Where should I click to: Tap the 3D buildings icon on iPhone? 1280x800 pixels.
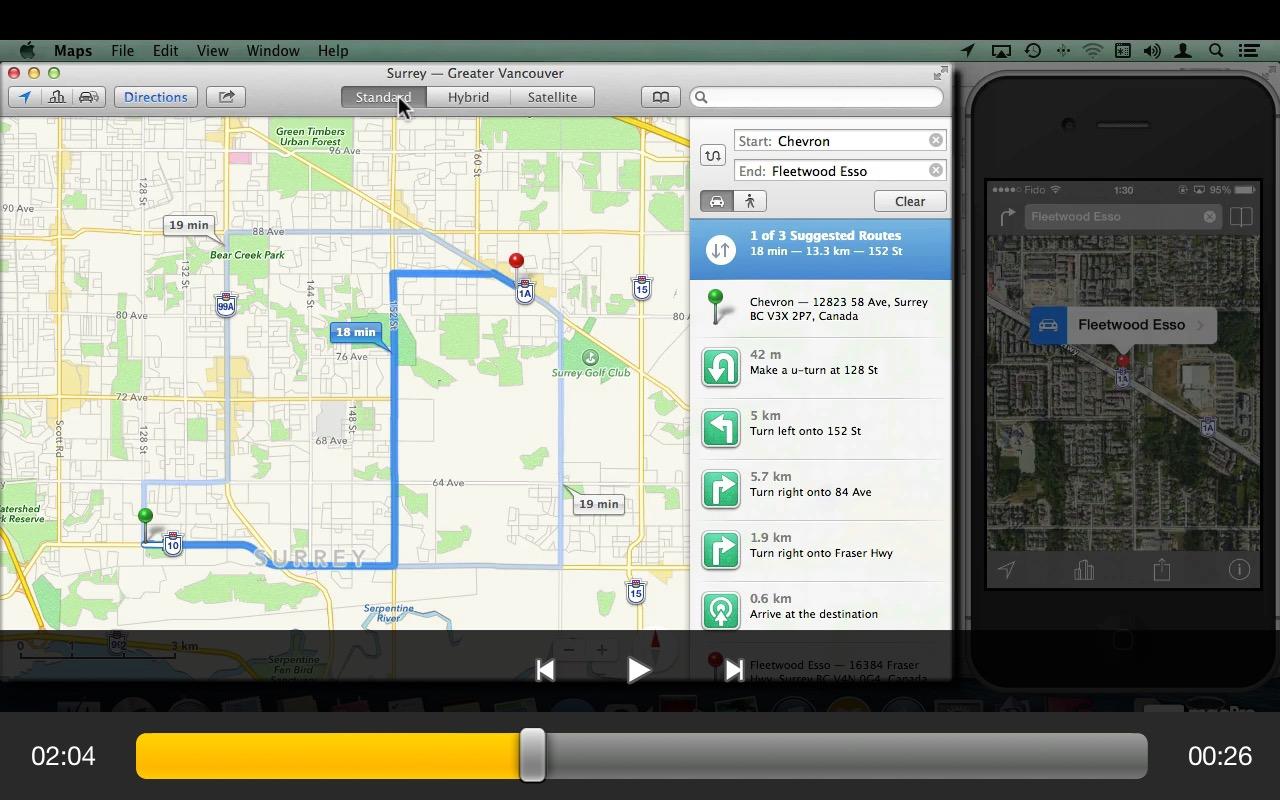tap(1084, 570)
